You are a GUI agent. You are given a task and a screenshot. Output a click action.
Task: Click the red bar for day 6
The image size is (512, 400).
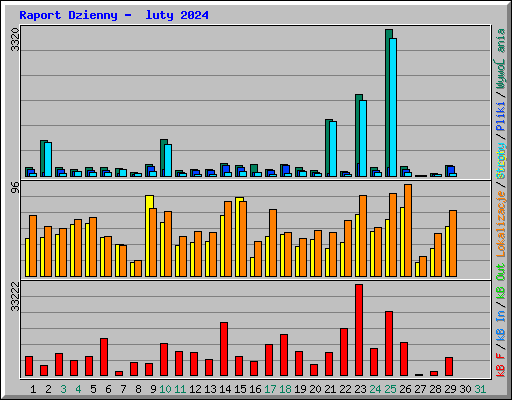tap(104, 357)
